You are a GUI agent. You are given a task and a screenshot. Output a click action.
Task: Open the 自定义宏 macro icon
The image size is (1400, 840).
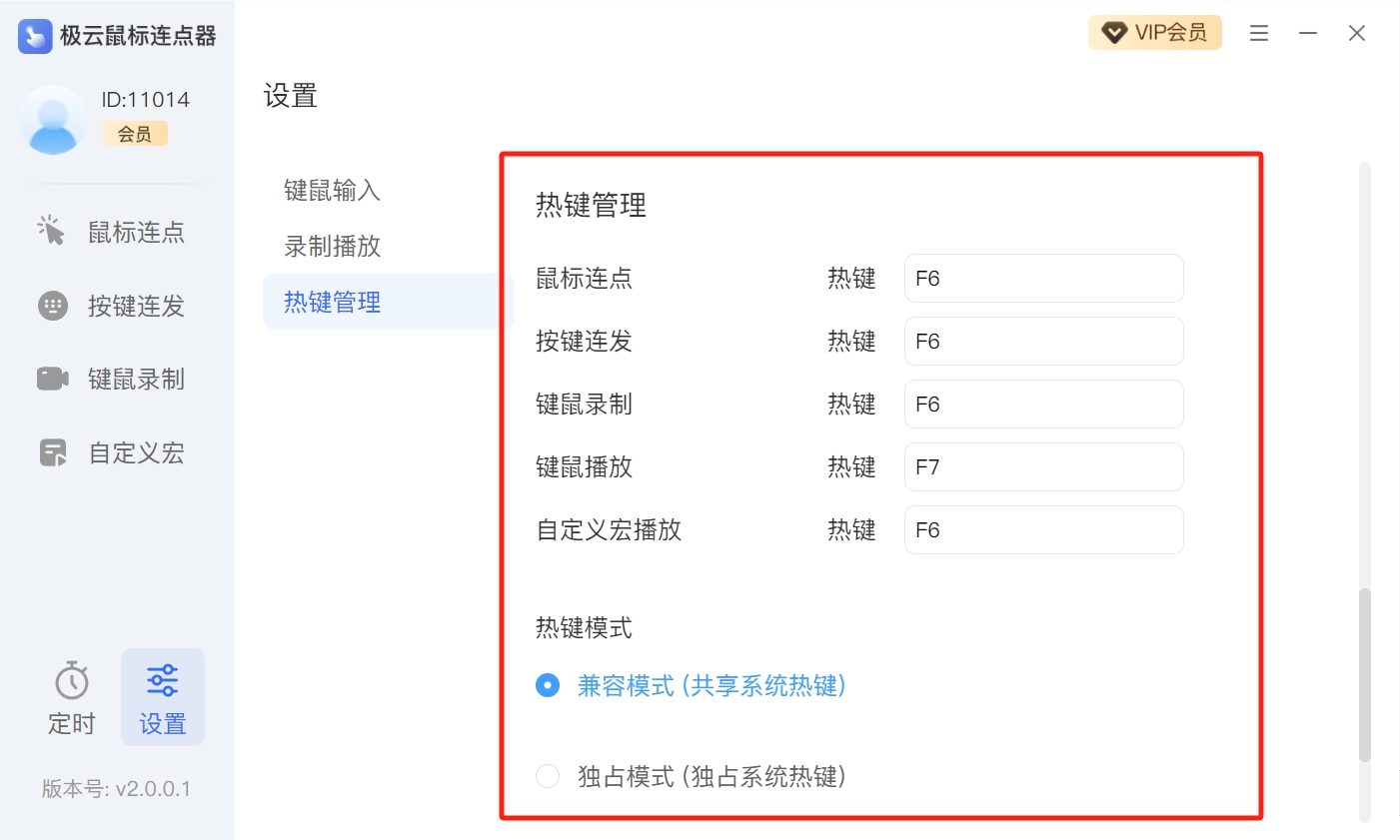52,452
